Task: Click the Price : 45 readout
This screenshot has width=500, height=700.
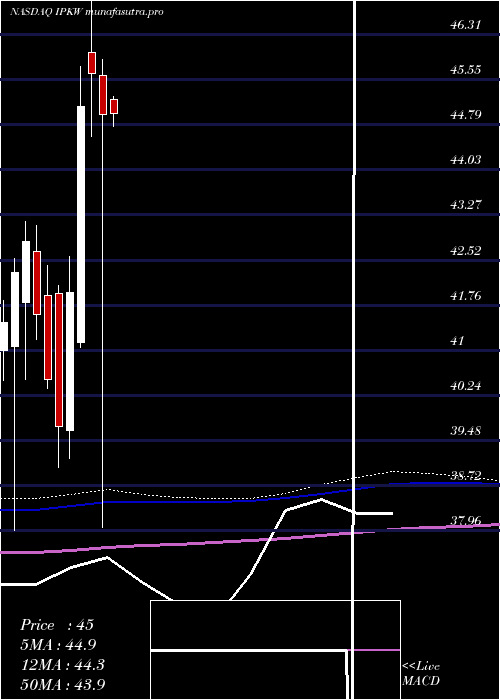Action: [57, 625]
